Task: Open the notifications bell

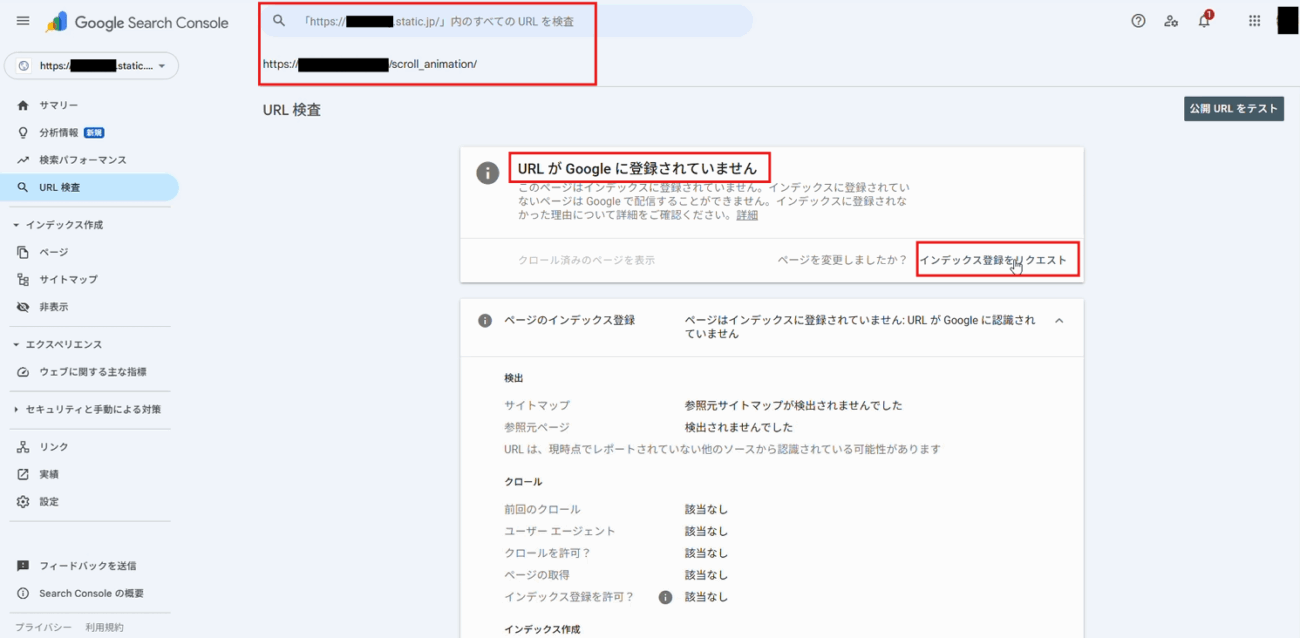Action: [1204, 21]
